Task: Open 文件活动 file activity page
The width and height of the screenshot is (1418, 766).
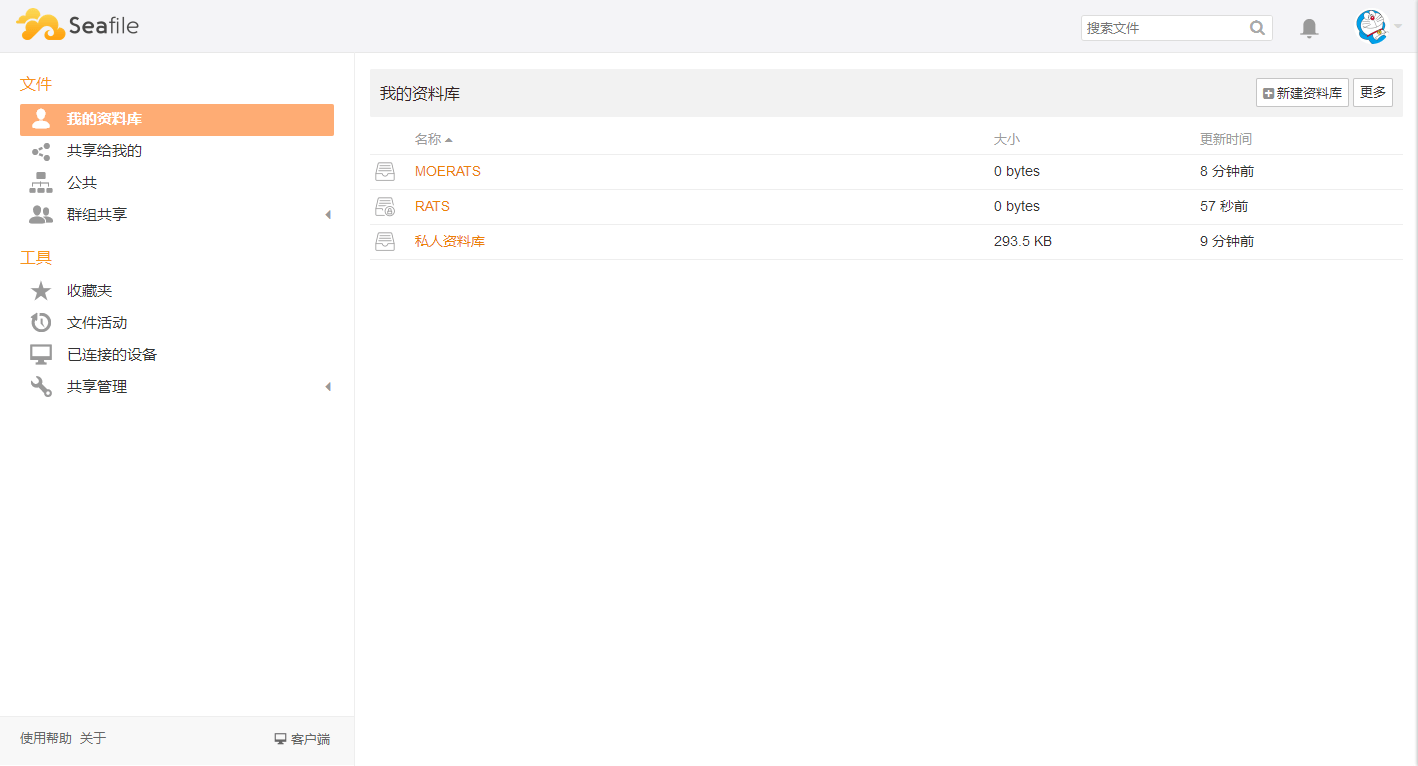Action: point(96,323)
